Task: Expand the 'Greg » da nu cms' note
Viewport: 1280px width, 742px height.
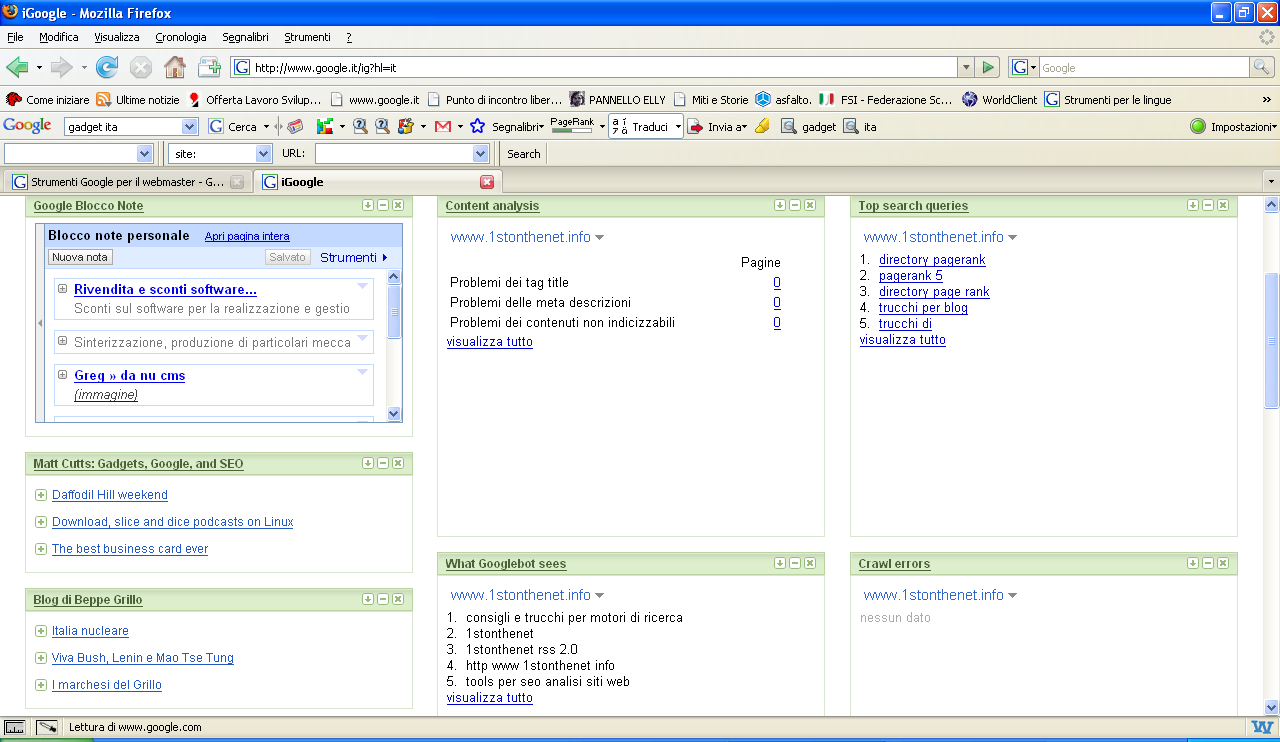Action: tap(62, 375)
